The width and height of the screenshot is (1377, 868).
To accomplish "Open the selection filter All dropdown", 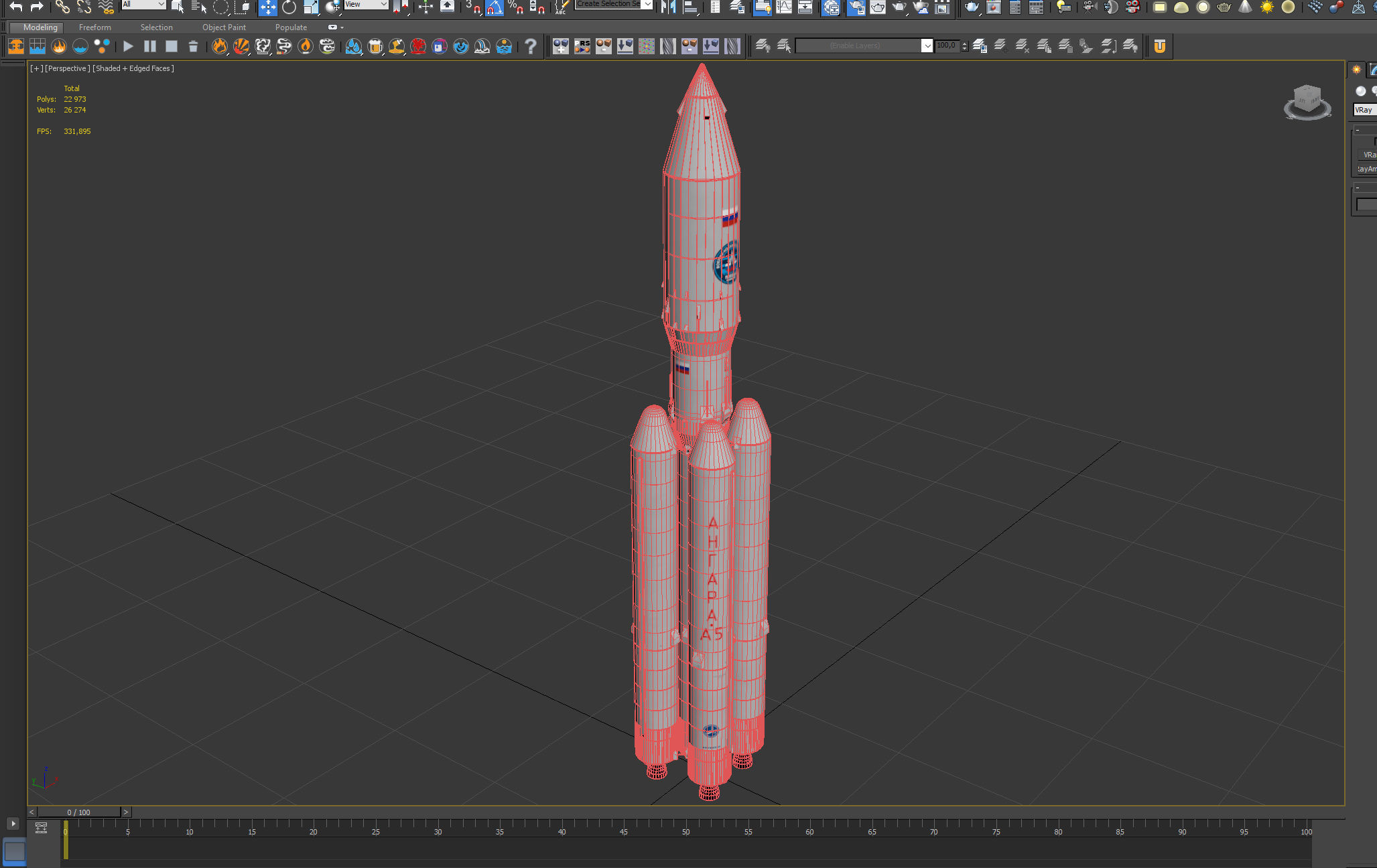I will pyautogui.click(x=143, y=5).
